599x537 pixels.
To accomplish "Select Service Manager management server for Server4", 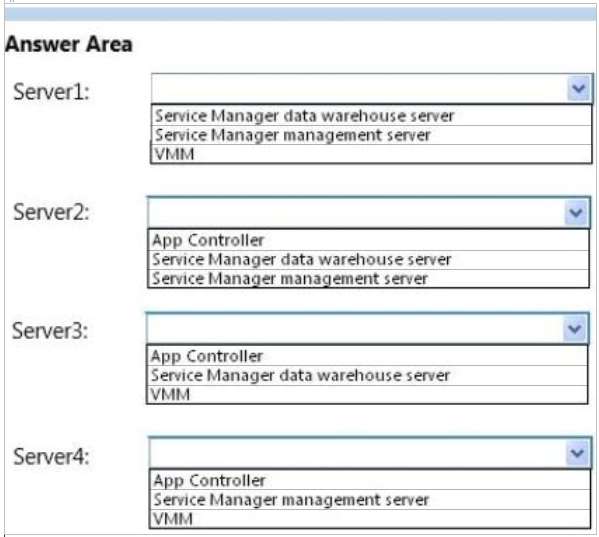I will point(370,500).
